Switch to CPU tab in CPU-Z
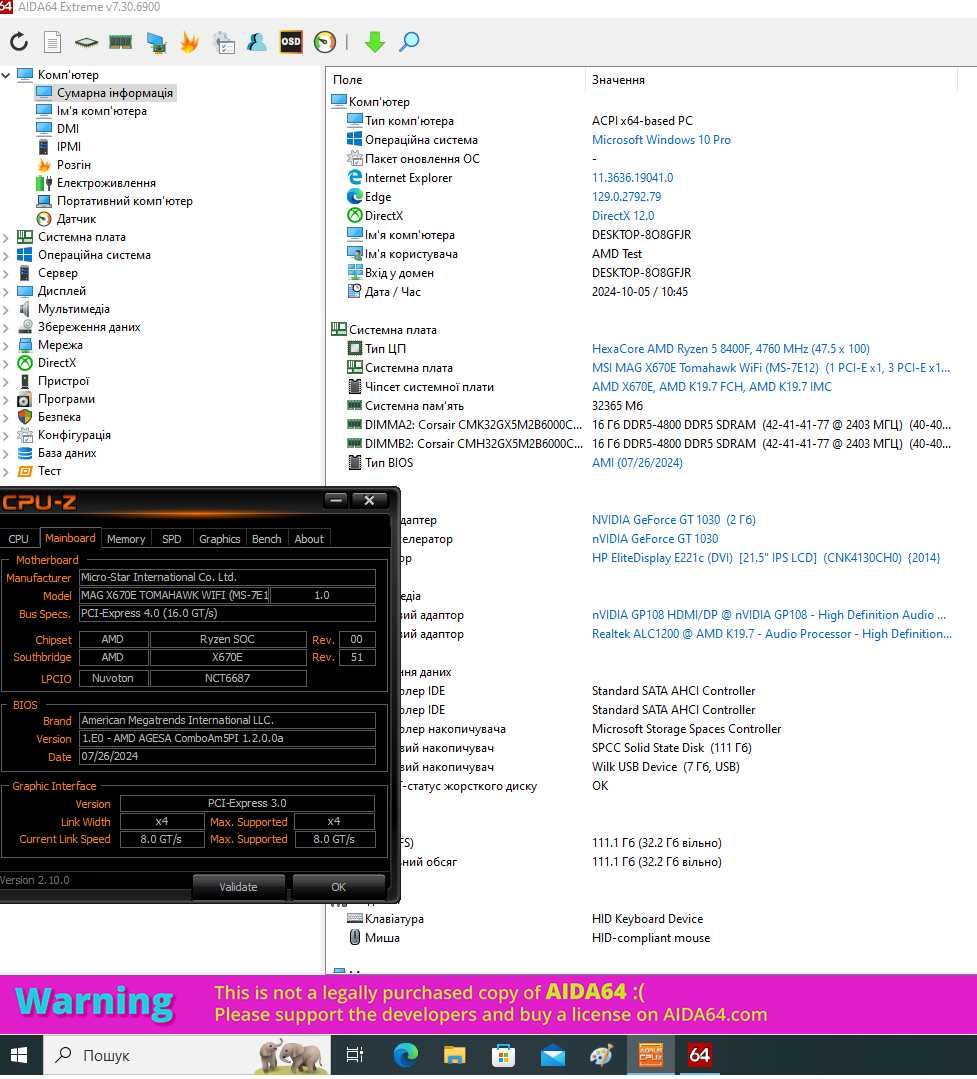Image resolution: width=977 pixels, height=1079 pixels. pyautogui.click(x=19, y=539)
